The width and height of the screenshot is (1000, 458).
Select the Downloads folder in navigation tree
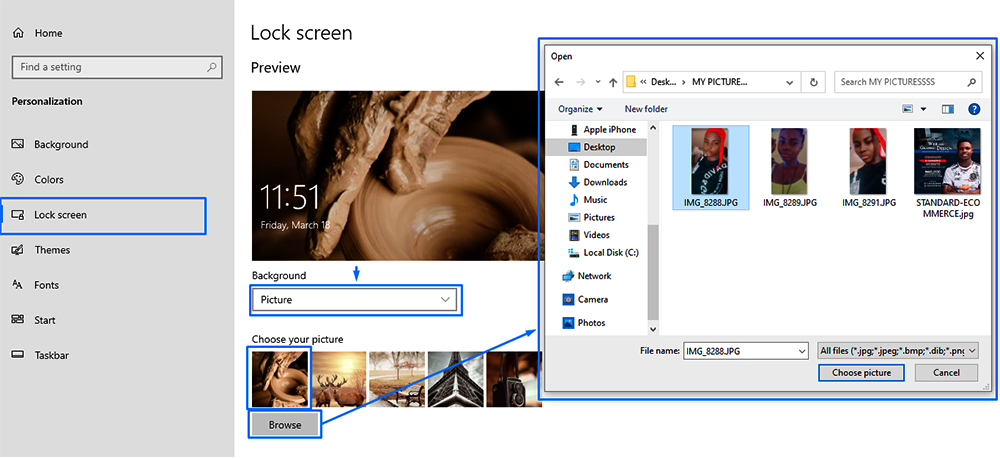click(605, 182)
